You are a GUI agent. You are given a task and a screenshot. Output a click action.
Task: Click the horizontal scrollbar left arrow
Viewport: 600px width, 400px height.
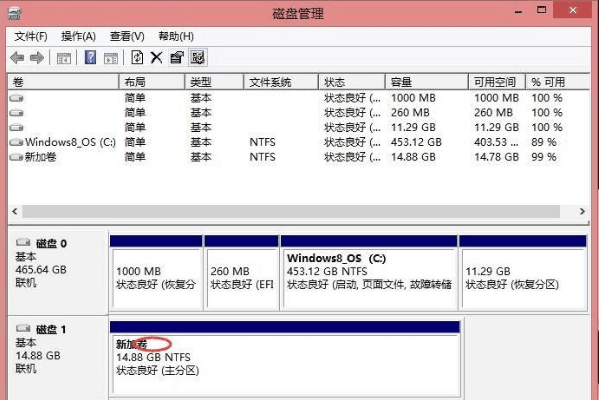(15, 211)
